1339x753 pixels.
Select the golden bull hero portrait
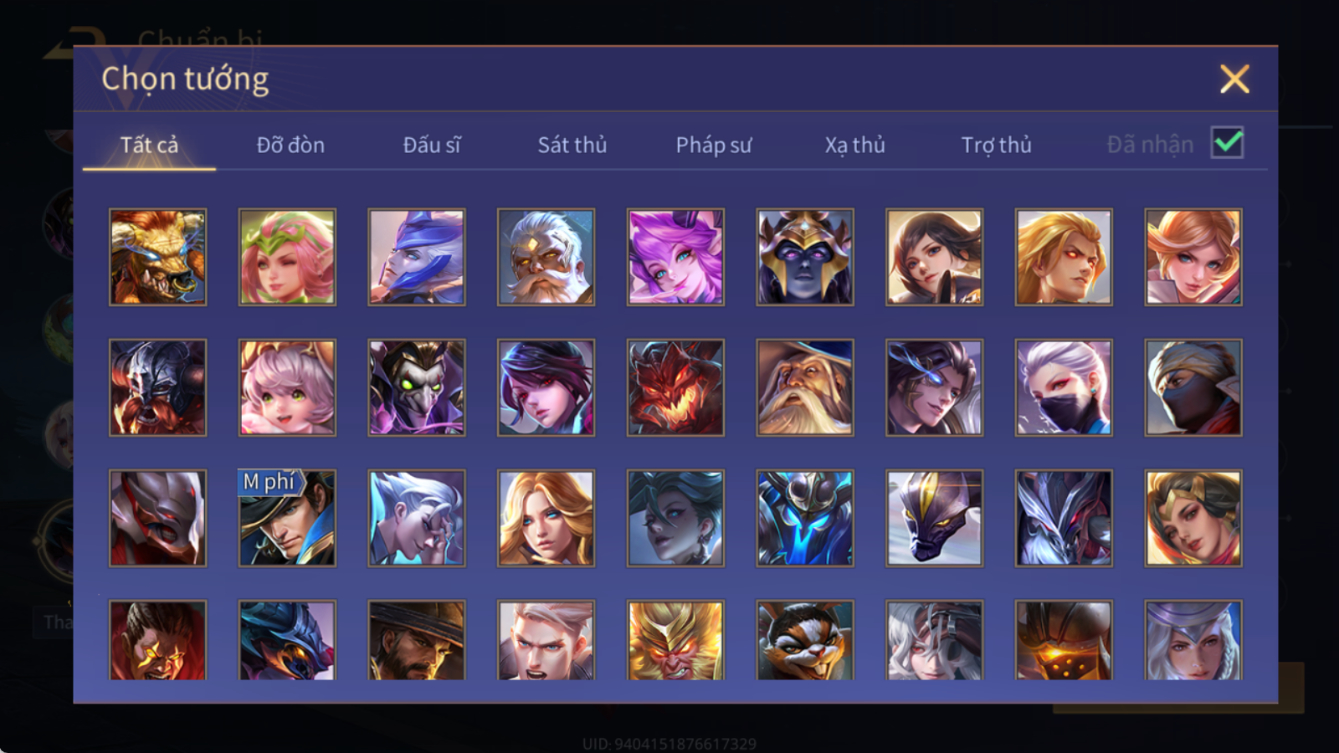pyautogui.click(x=158, y=257)
